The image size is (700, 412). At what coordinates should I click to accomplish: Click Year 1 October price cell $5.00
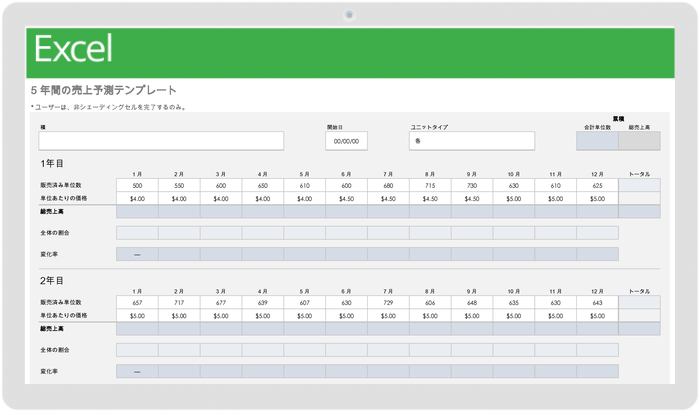pos(514,199)
